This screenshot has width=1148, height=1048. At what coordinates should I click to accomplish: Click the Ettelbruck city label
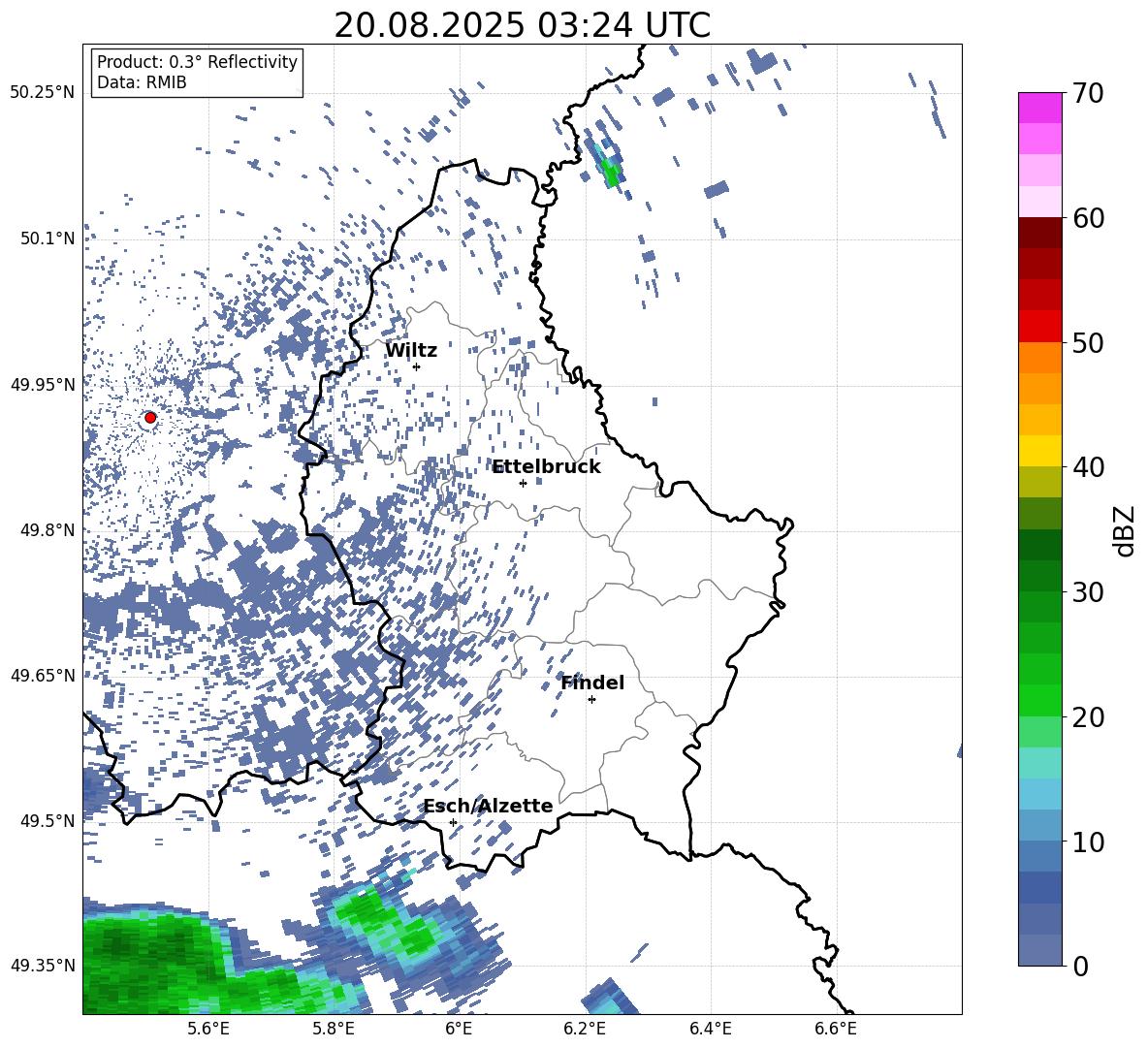pyautogui.click(x=546, y=467)
